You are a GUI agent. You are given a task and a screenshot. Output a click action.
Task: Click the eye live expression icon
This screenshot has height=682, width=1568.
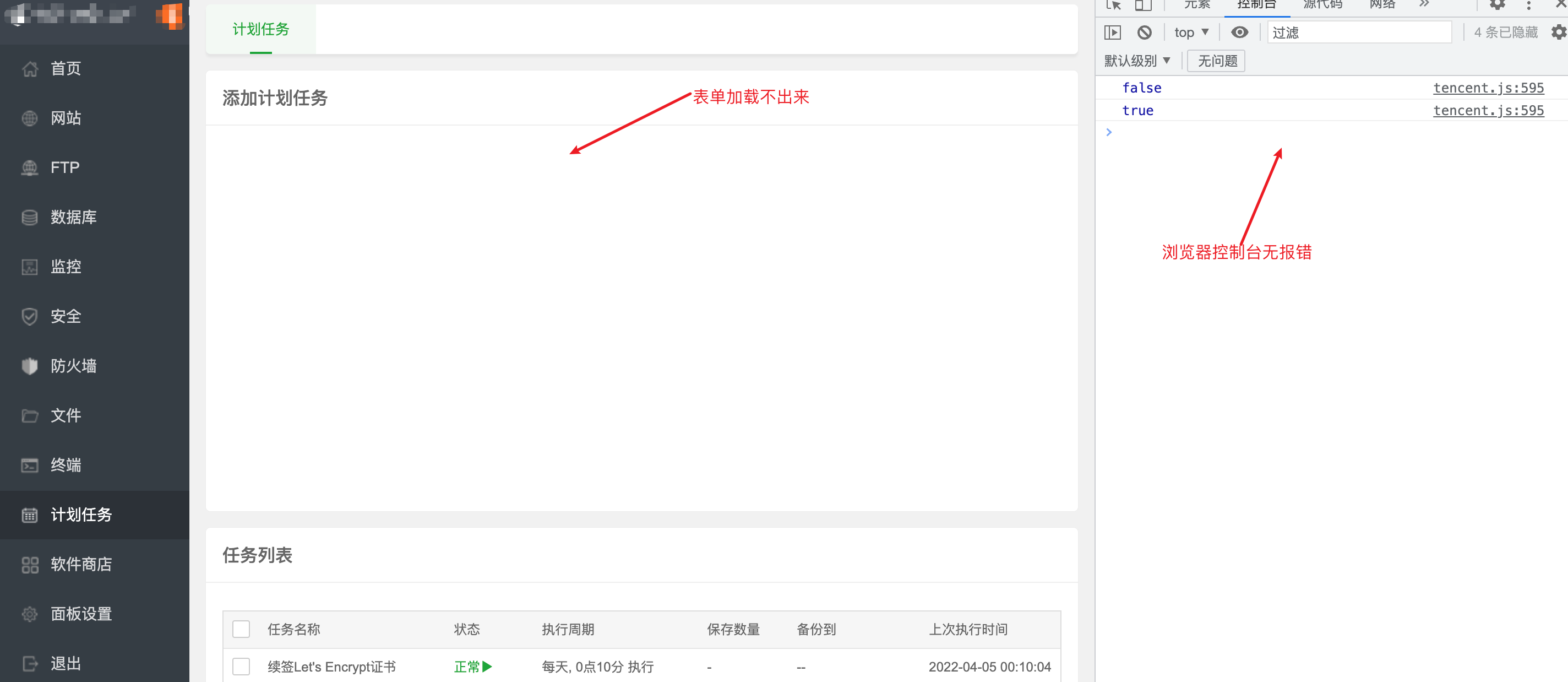[x=1239, y=33]
